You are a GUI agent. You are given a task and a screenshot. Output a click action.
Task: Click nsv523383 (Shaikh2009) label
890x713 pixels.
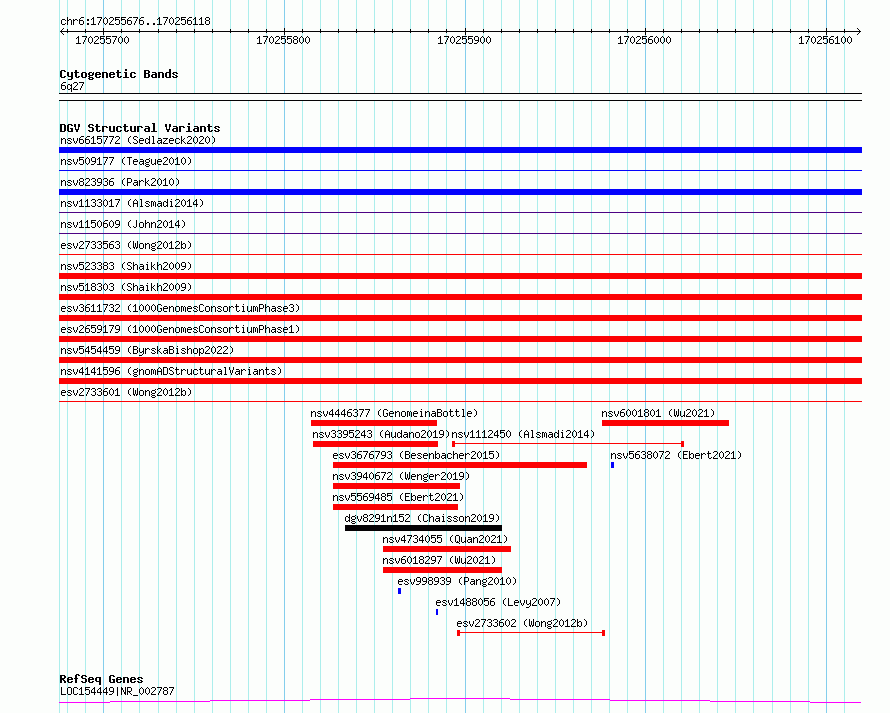tap(126, 266)
